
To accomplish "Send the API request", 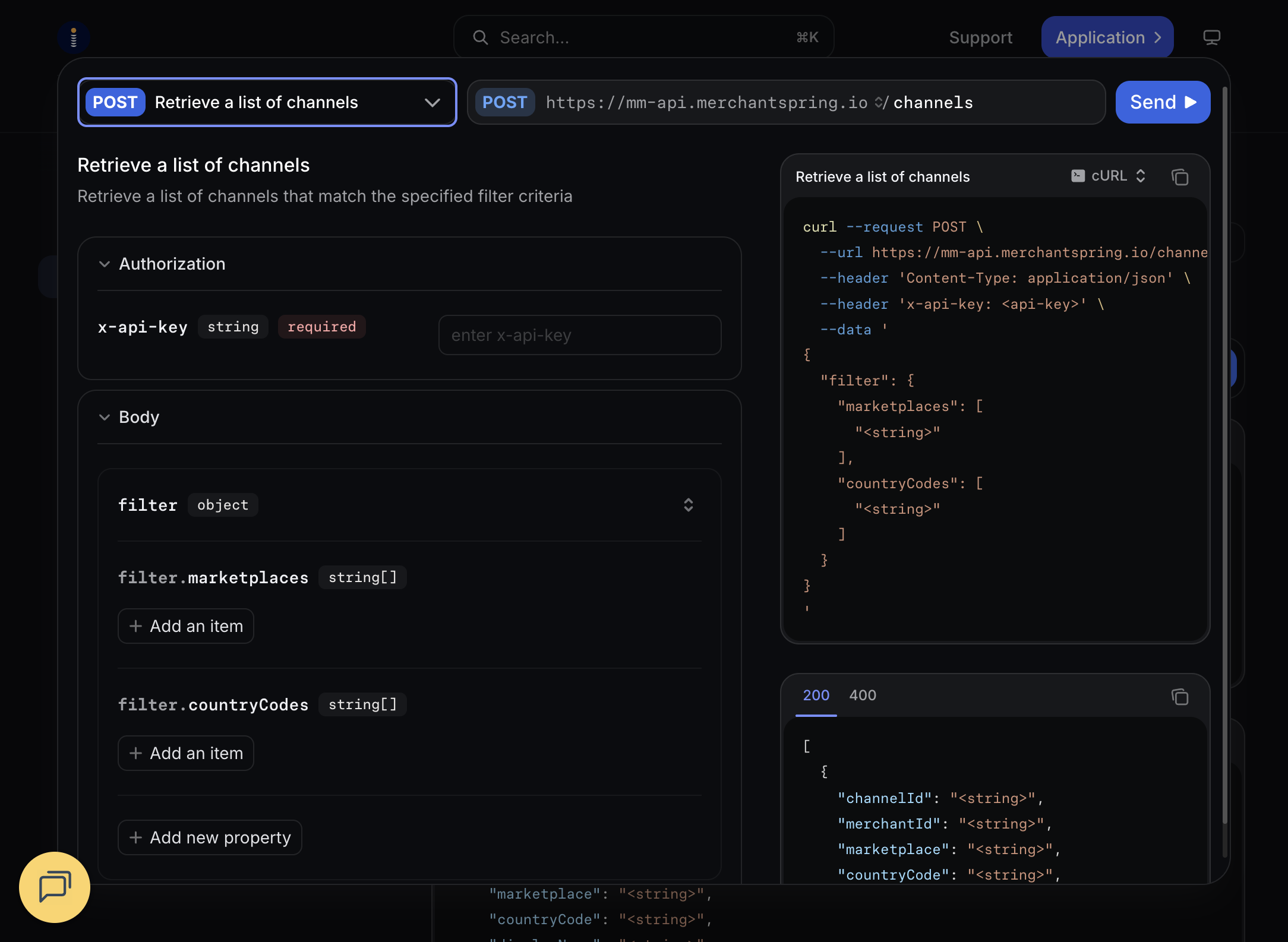I will pyautogui.click(x=1163, y=102).
